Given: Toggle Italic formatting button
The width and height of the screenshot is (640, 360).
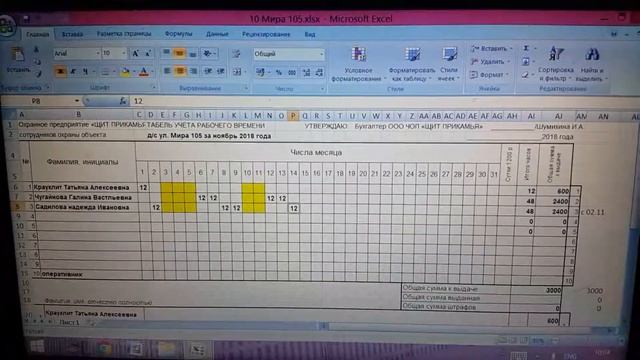Looking at the screenshot, I should [x=73, y=72].
